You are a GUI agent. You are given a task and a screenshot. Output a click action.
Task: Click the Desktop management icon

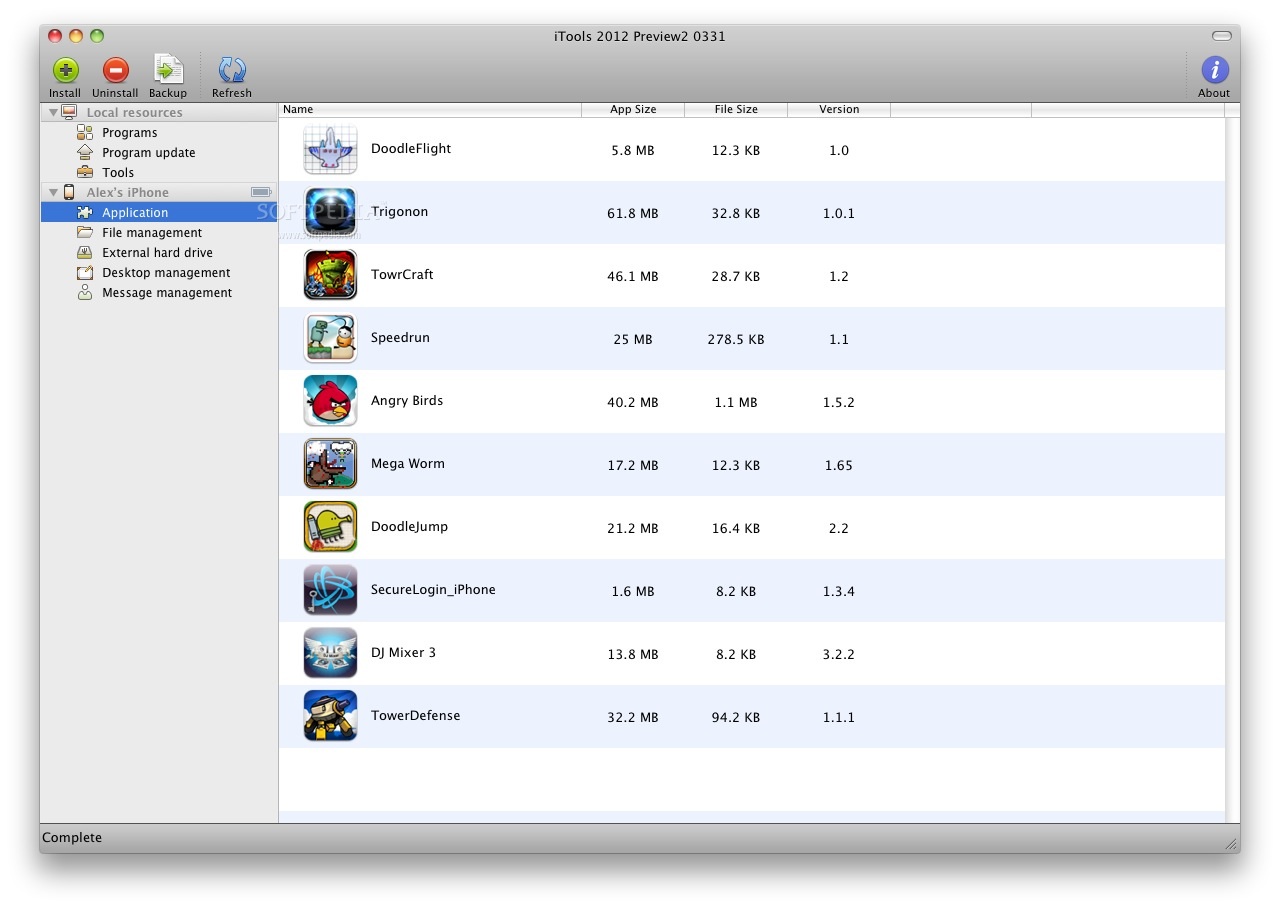(85, 272)
